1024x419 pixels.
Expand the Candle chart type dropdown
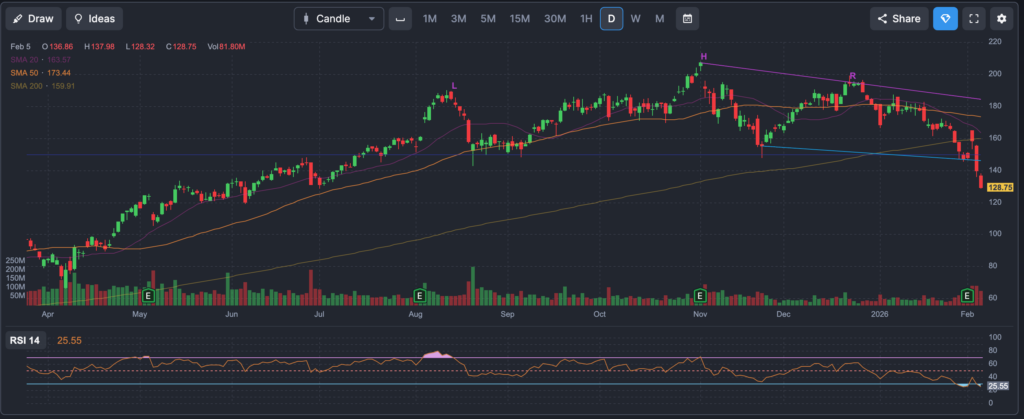pyautogui.click(x=339, y=18)
